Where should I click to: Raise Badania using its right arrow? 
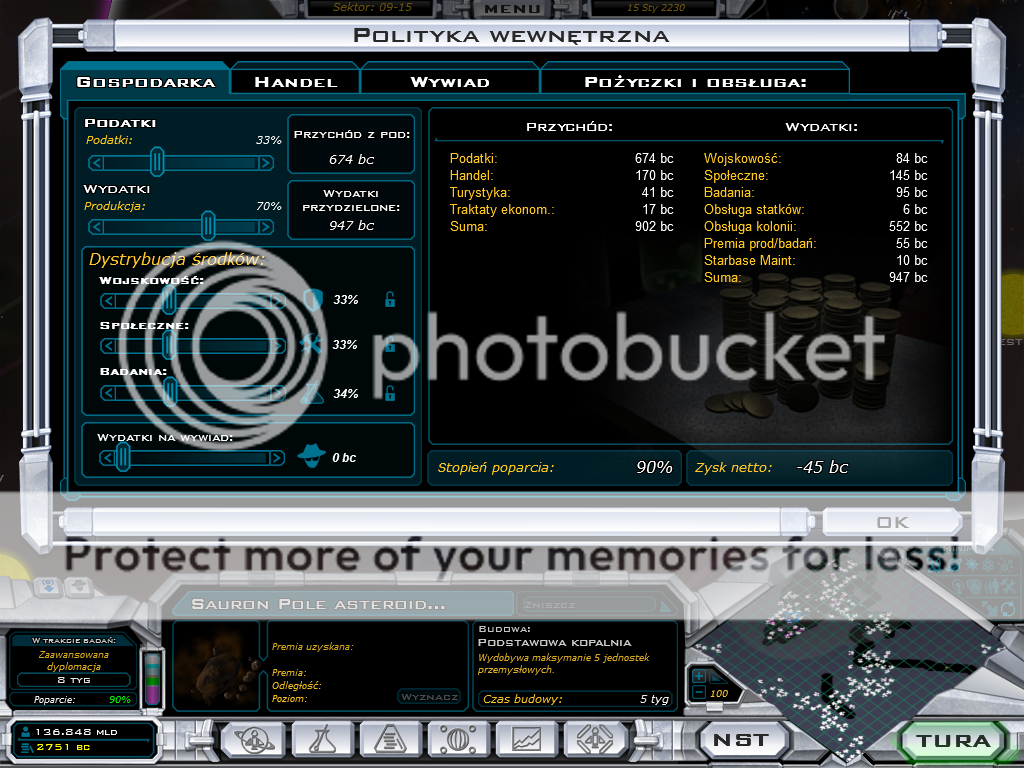(x=278, y=393)
